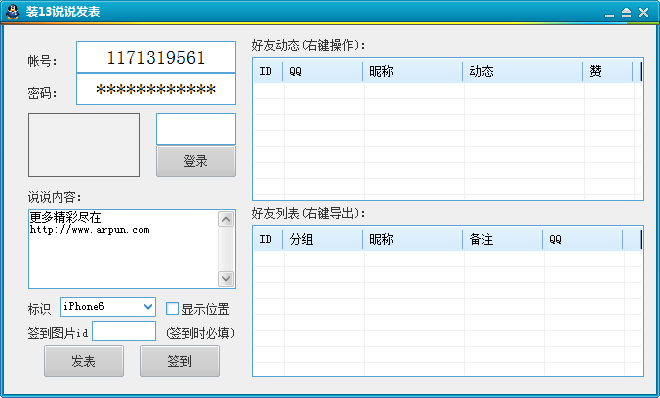The image size is (660, 398).
Task: Click the http://www.arpun.com text line
Action: pos(89,230)
